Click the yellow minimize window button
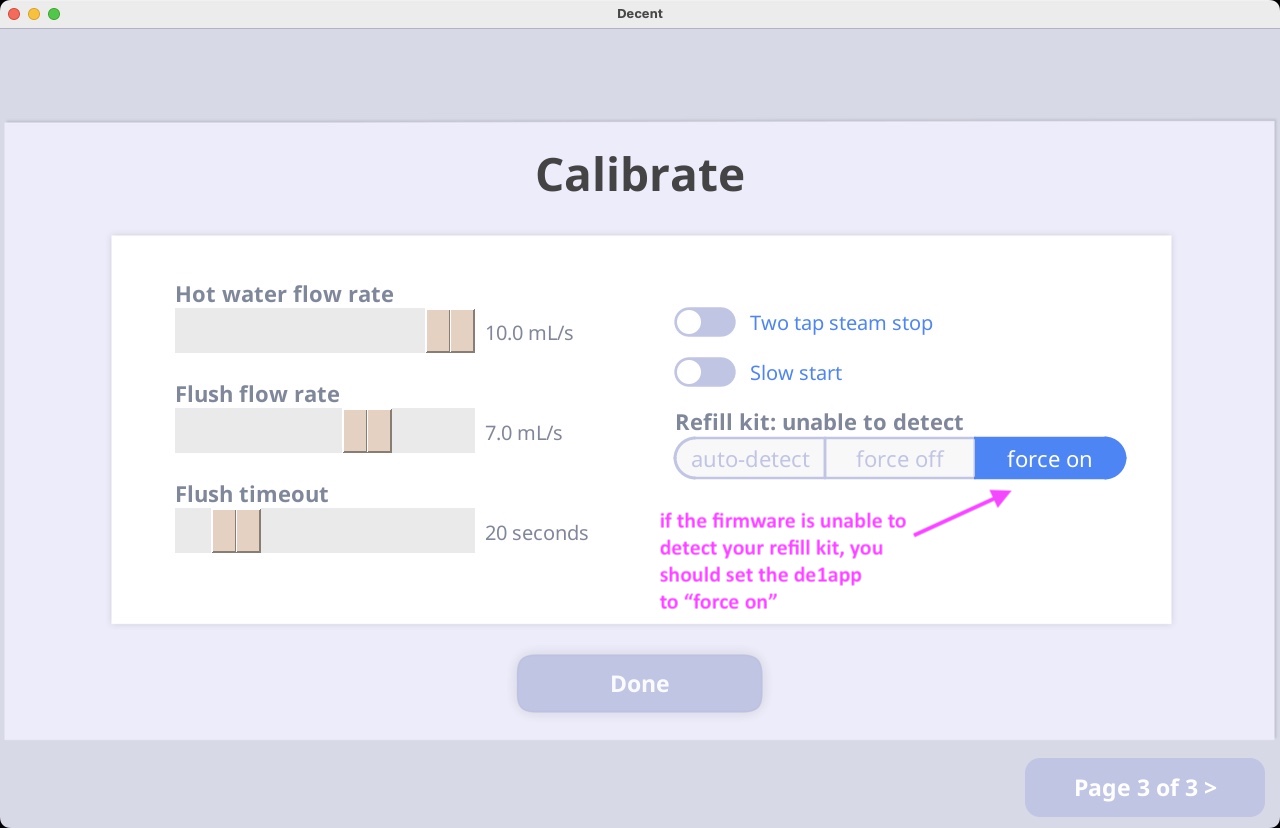The image size is (1280, 828). click(34, 14)
